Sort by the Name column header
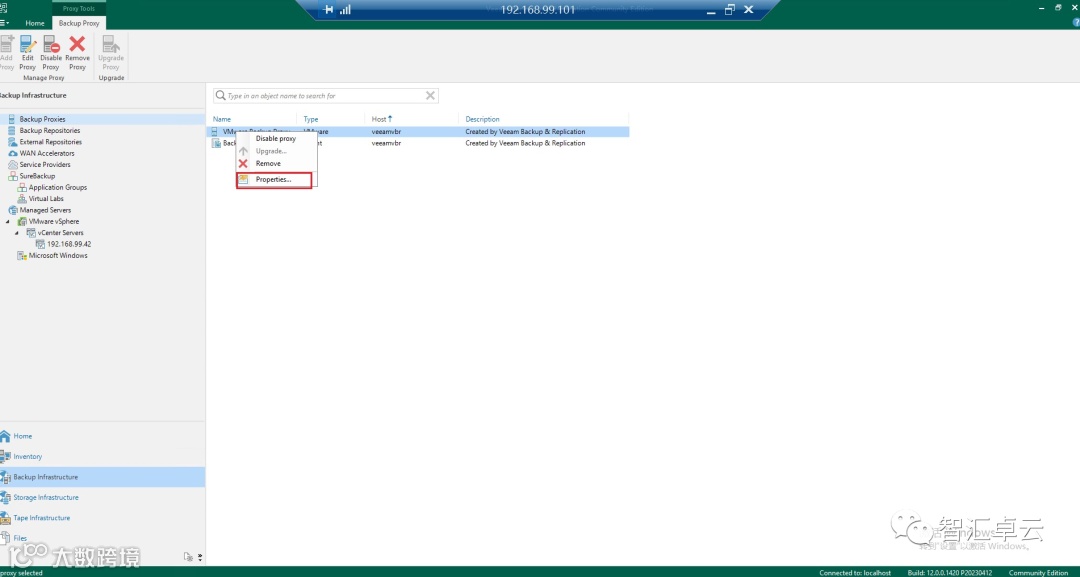 pos(222,119)
